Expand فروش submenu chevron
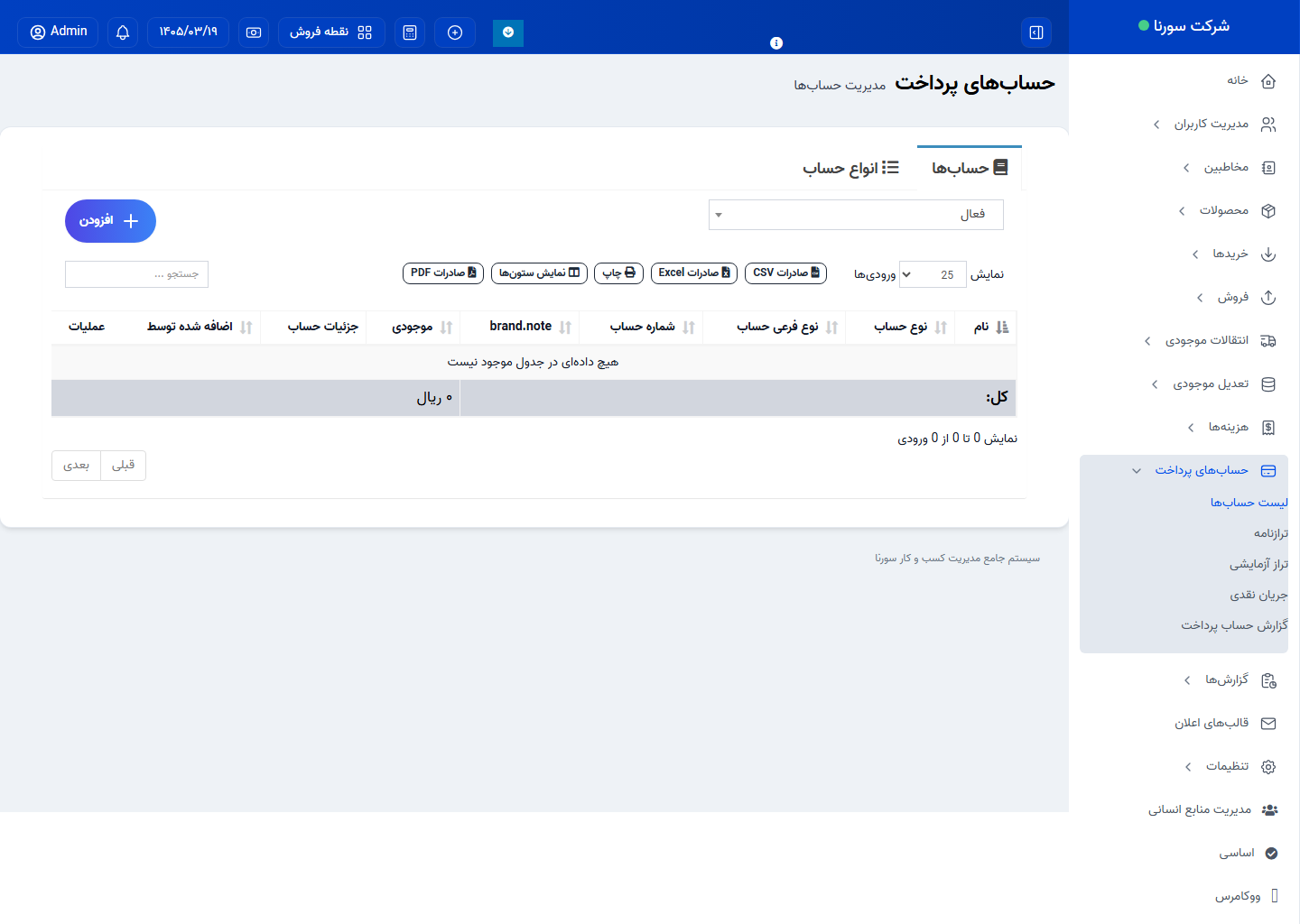The height and width of the screenshot is (924, 1300). click(x=1200, y=298)
